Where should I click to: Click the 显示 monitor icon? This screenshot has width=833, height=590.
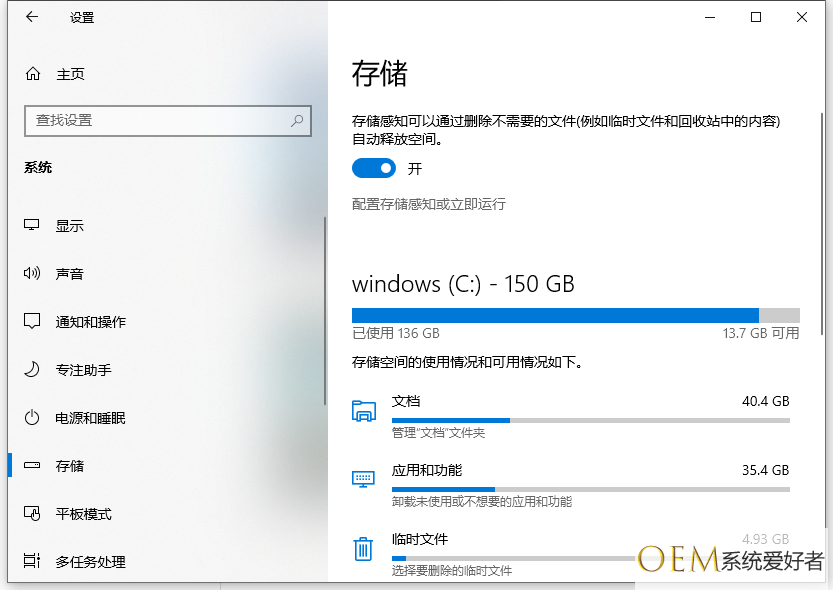pyautogui.click(x=32, y=226)
